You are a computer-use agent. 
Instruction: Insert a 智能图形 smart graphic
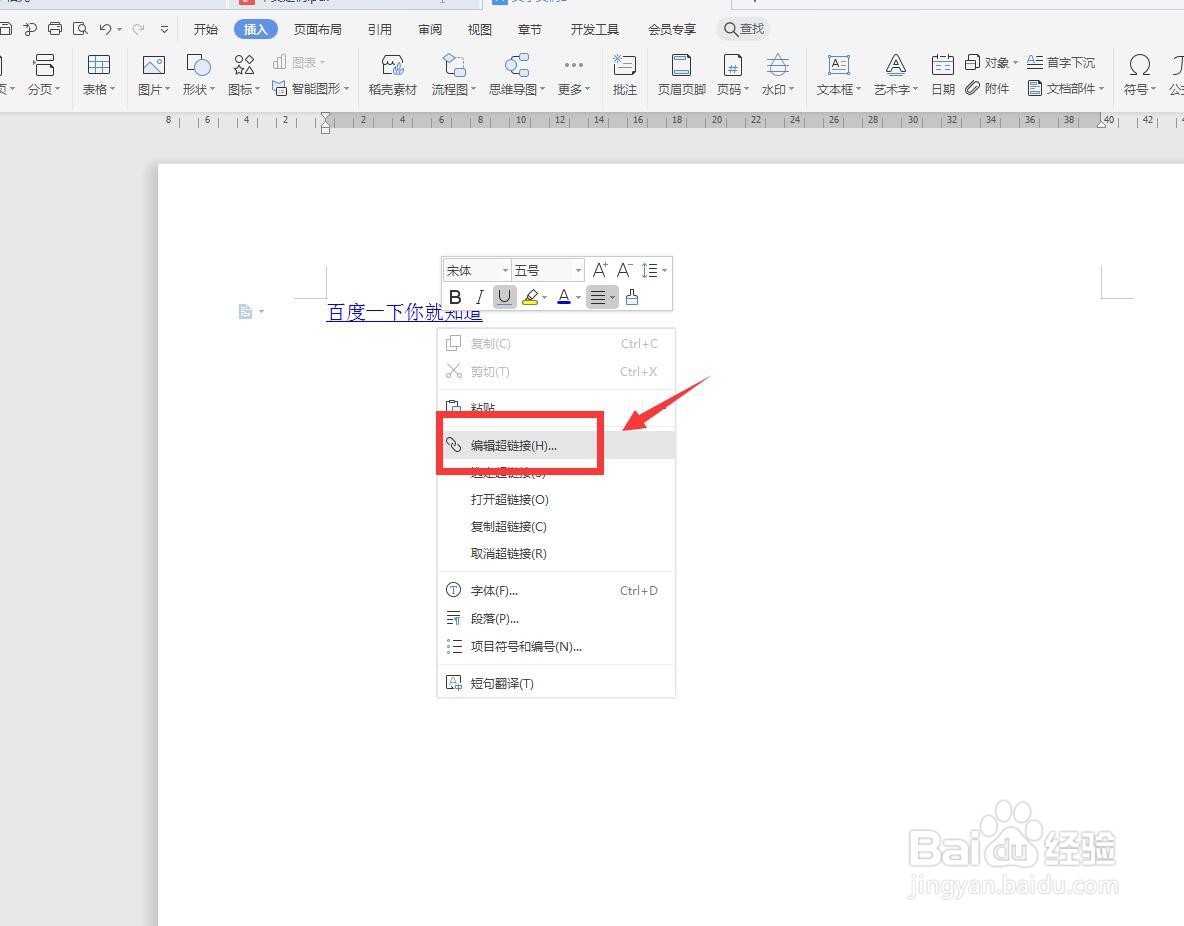pos(310,88)
